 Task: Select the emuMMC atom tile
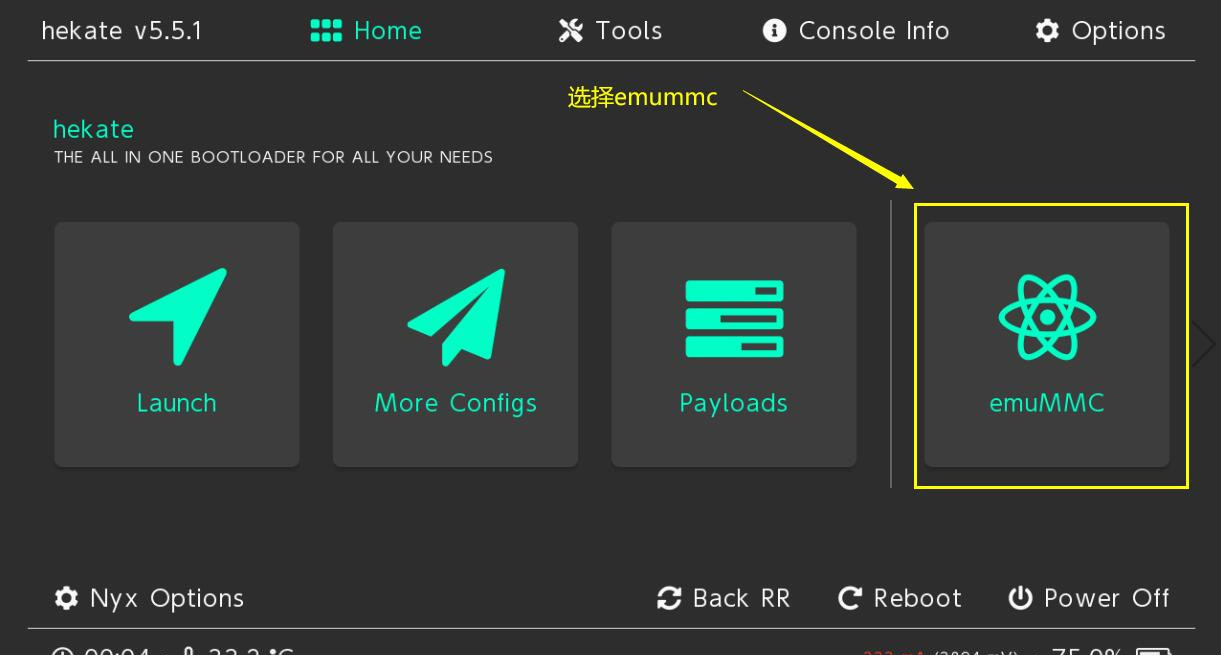(1046, 344)
